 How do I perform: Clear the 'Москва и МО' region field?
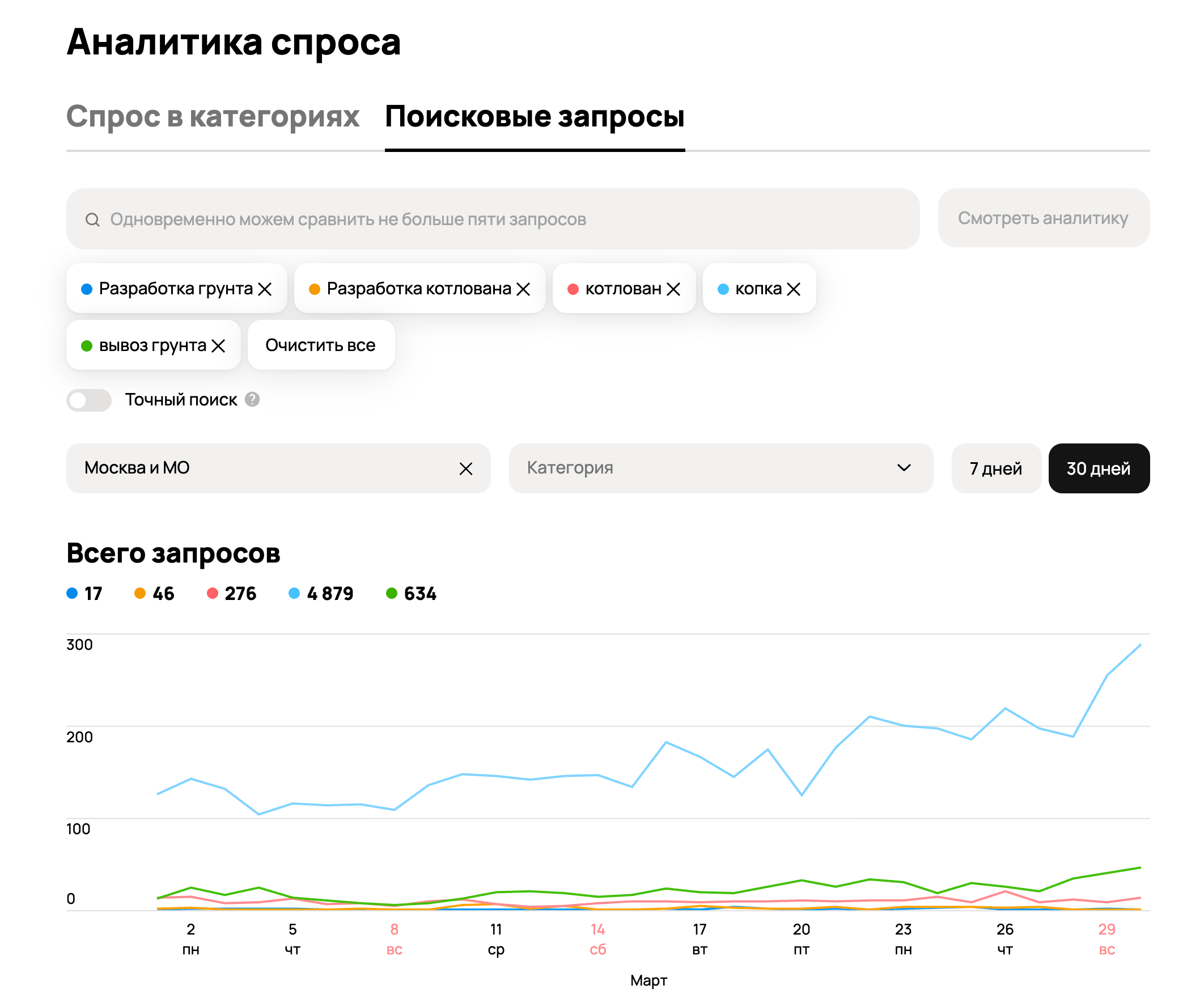[465, 469]
